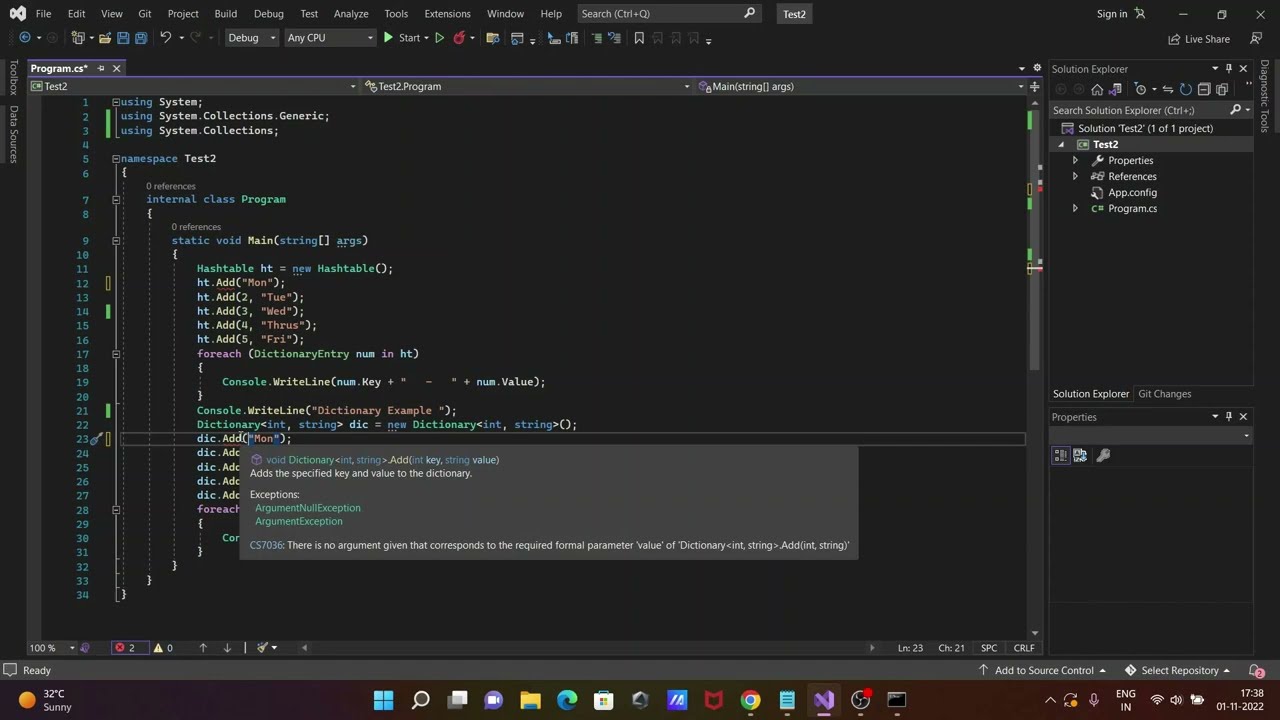1280x720 pixels.
Task: Click the Hot Reload flame icon
Action: [459, 38]
